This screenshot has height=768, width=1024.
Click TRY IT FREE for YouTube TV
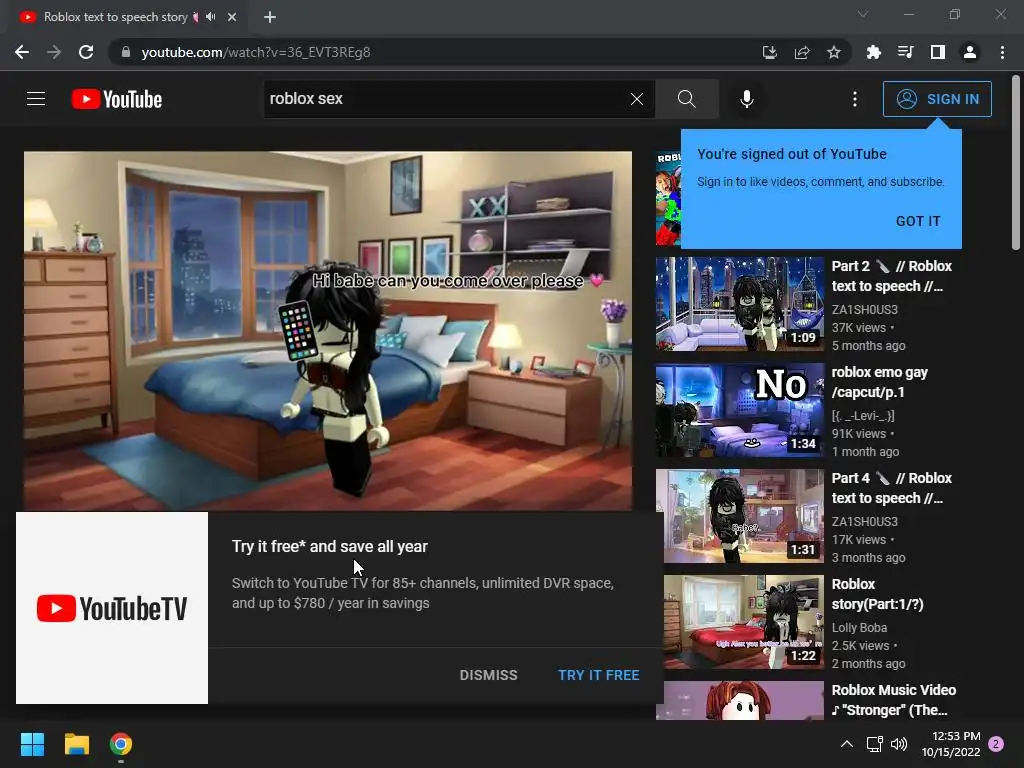(x=598, y=675)
